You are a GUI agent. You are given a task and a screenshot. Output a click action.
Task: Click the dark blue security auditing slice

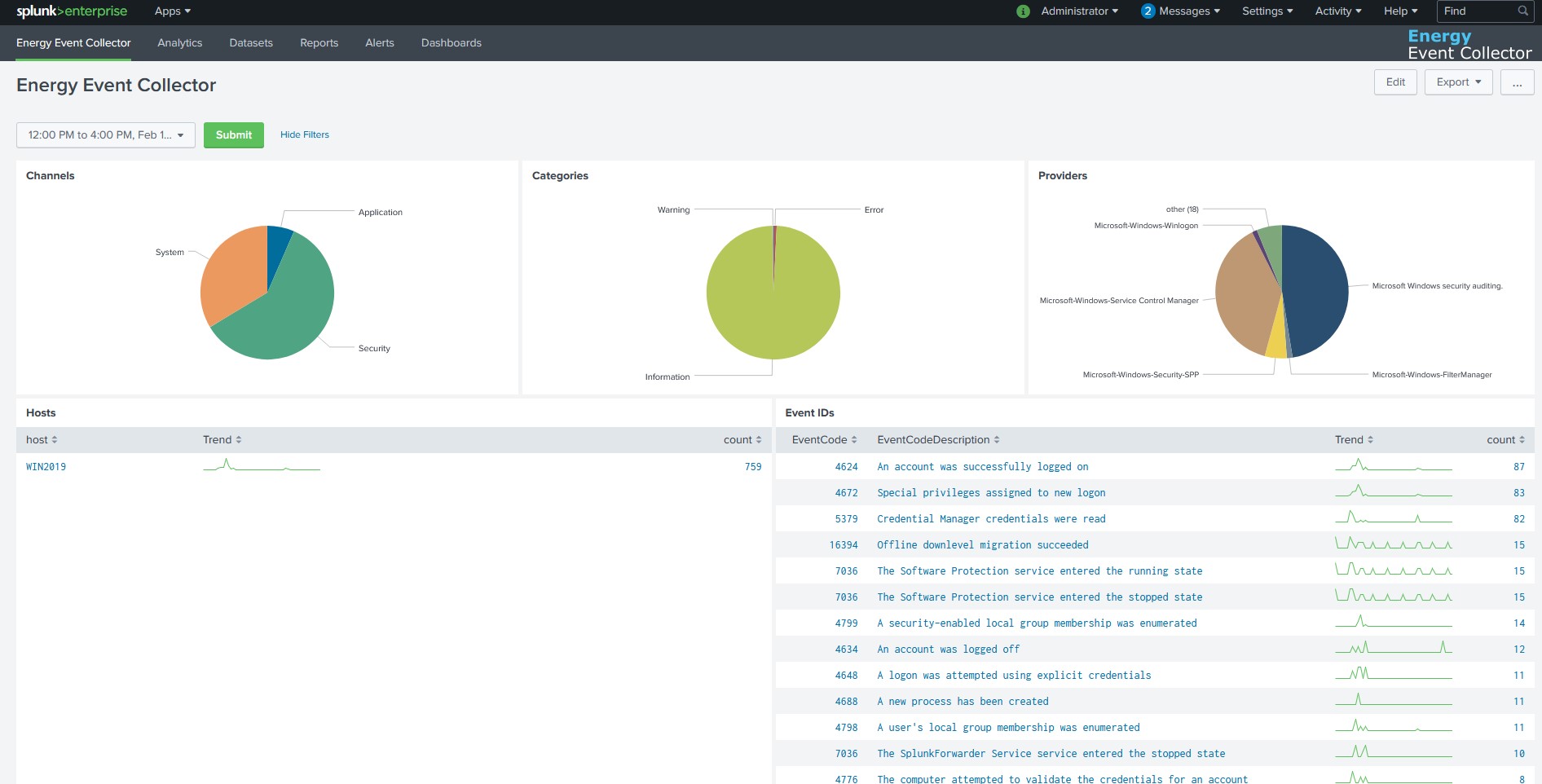tap(1316, 289)
